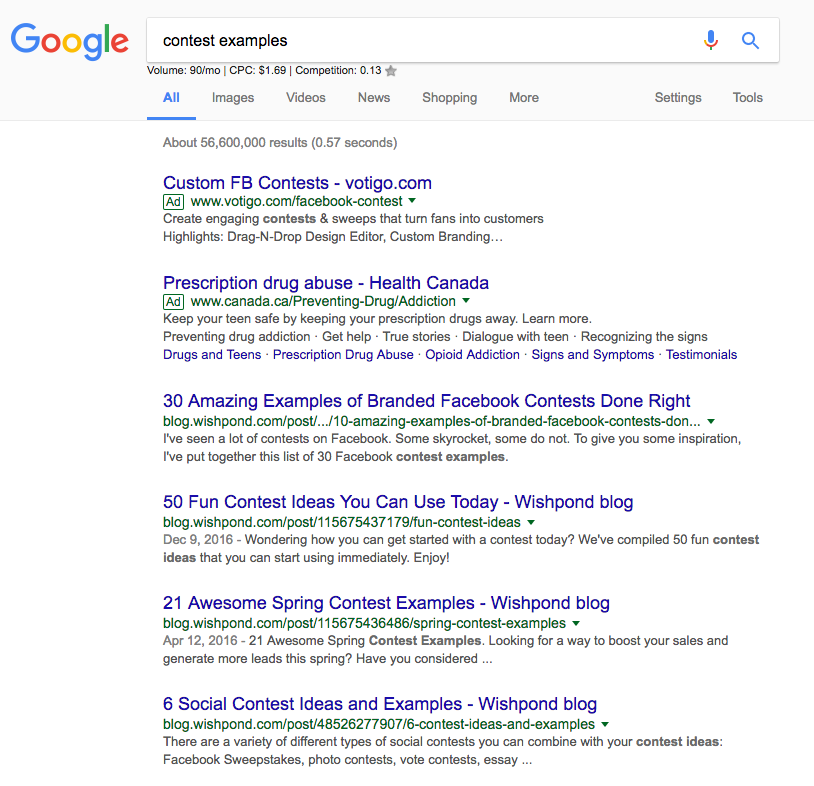This screenshot has width=814, height=786.
Task: Open Custom FB Contests - votigo.com ad
Action: 297,183
